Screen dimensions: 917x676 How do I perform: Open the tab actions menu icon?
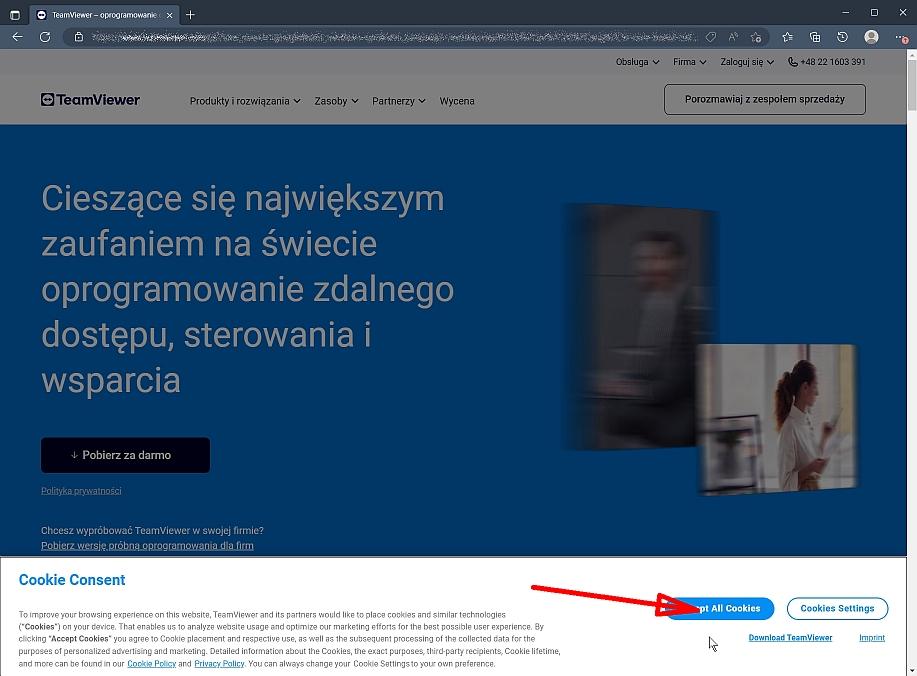coord(15,15)
